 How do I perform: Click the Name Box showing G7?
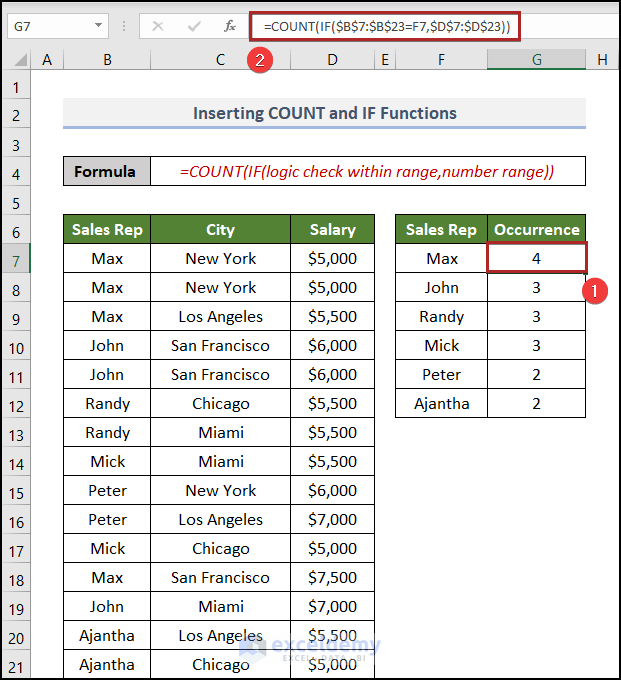pyautogui.click(x=50, y=26)
